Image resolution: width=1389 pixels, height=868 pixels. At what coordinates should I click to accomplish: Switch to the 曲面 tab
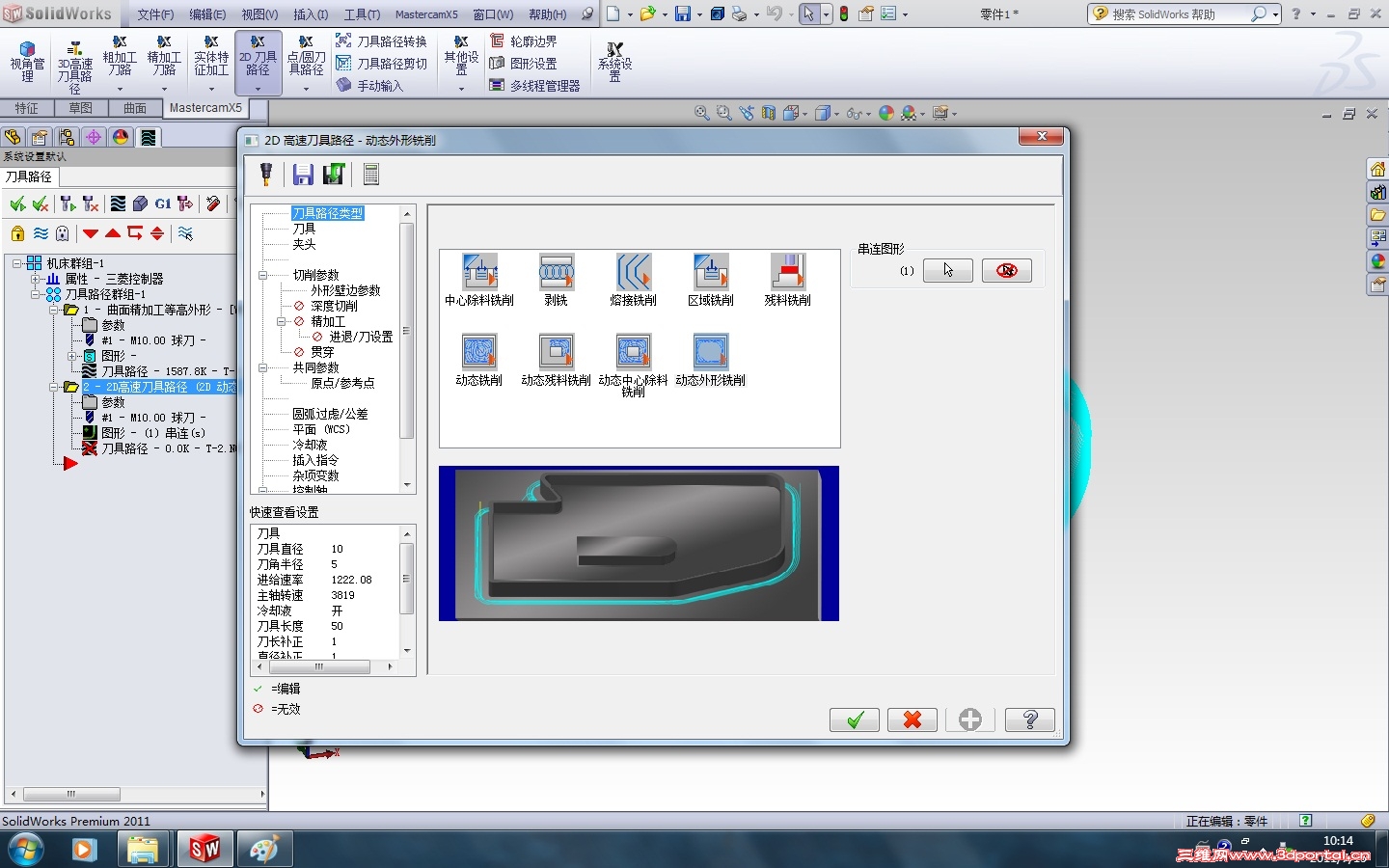point(135,108)
